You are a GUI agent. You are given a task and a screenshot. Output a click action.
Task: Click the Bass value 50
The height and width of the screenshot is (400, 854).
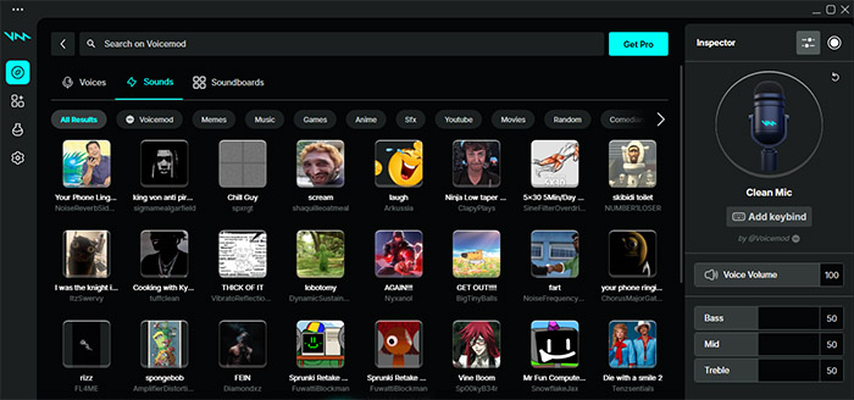832,318
